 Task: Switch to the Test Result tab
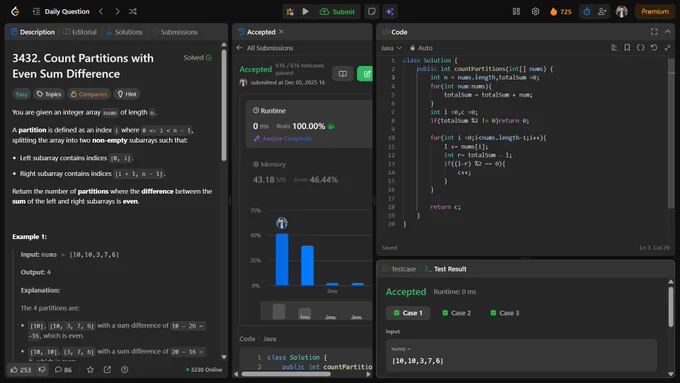(x=445, y=269)
